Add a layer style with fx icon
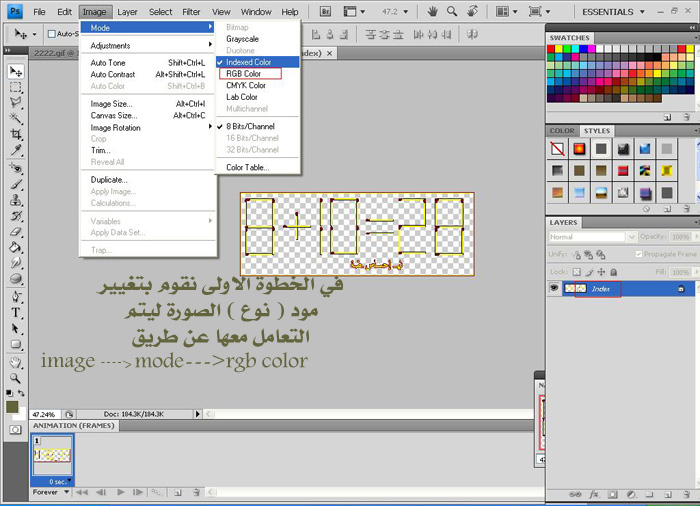This screenshot has width=700, height=506. click(594, 494)
